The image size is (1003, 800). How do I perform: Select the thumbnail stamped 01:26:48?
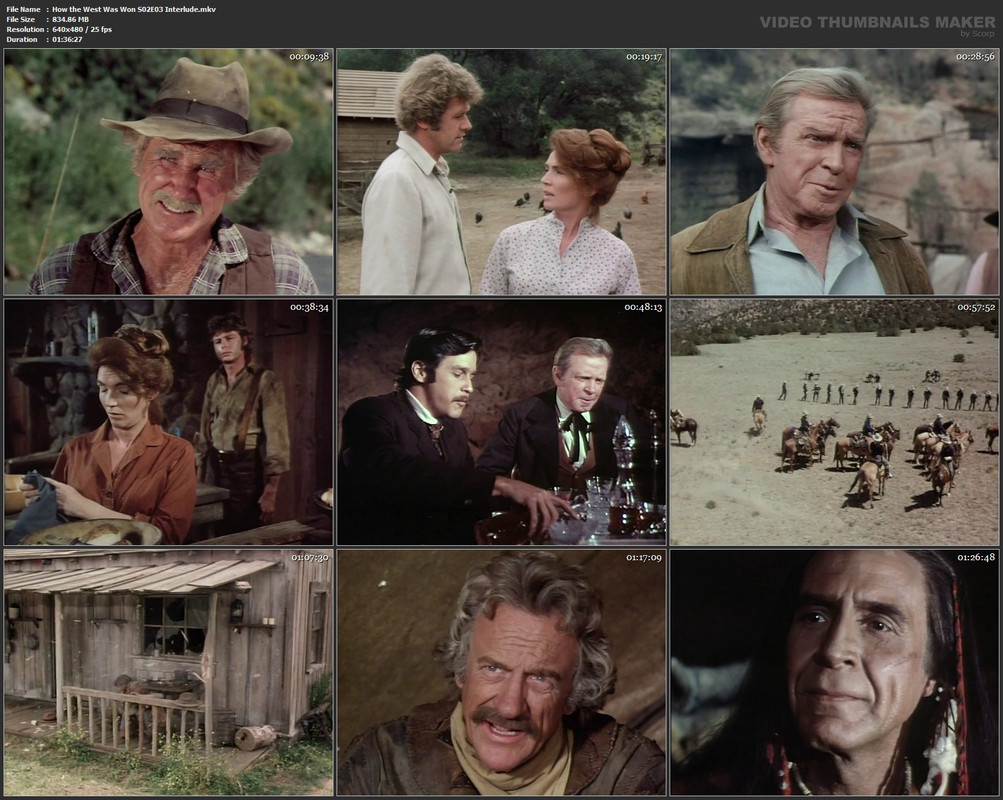[834, 672]
